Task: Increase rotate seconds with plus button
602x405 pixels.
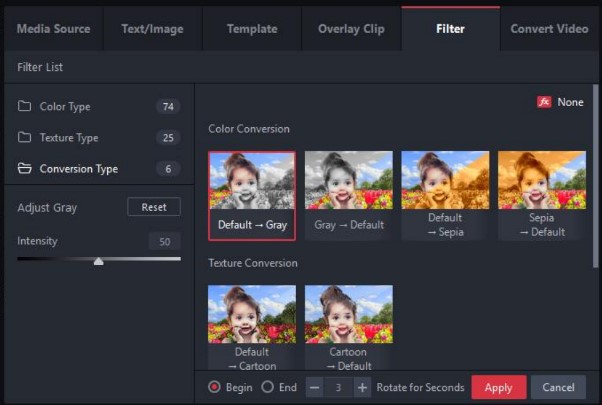Action: pos(362,387)
